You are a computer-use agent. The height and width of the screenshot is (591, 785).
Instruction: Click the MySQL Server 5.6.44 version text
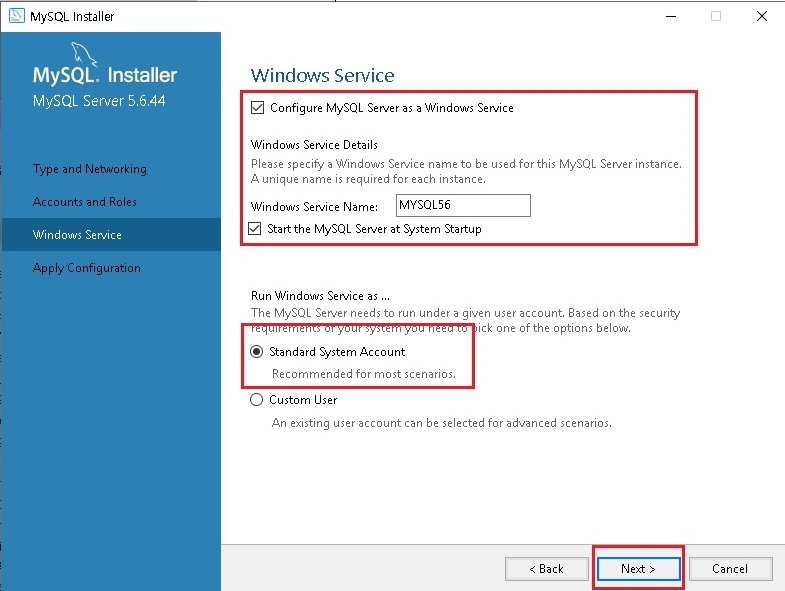99,101
